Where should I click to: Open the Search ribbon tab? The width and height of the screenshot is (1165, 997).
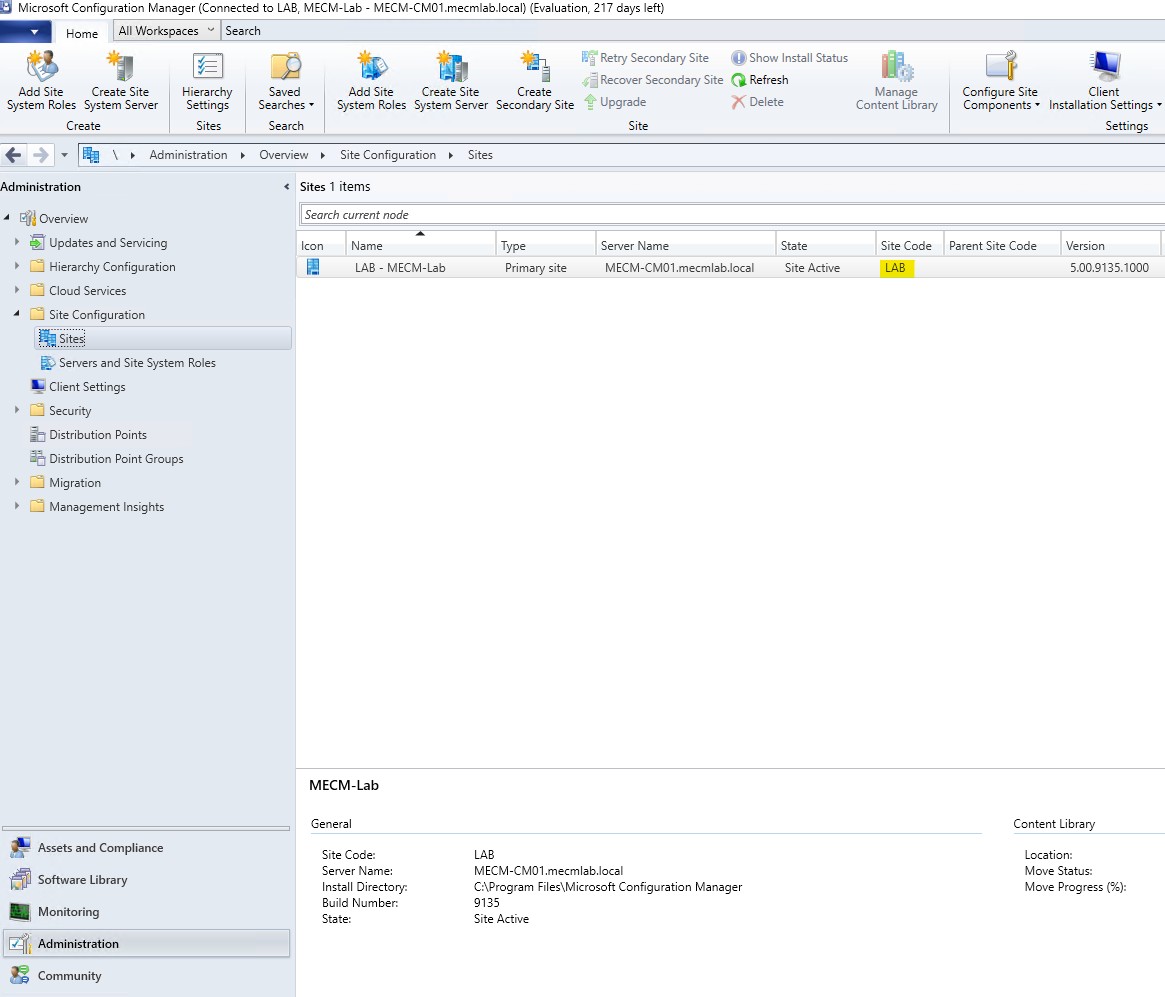point(243,31)
